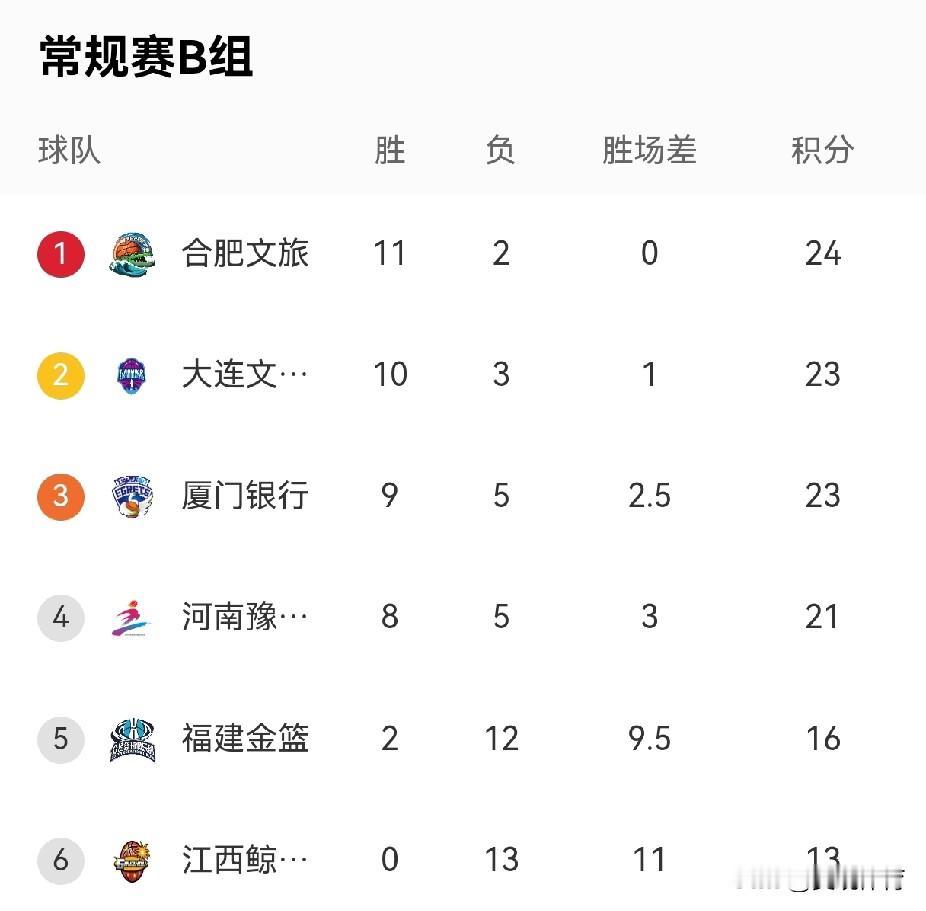926x911 pixels.
Task: Click the 胜场差 column header
Action: tap(649, 151)
